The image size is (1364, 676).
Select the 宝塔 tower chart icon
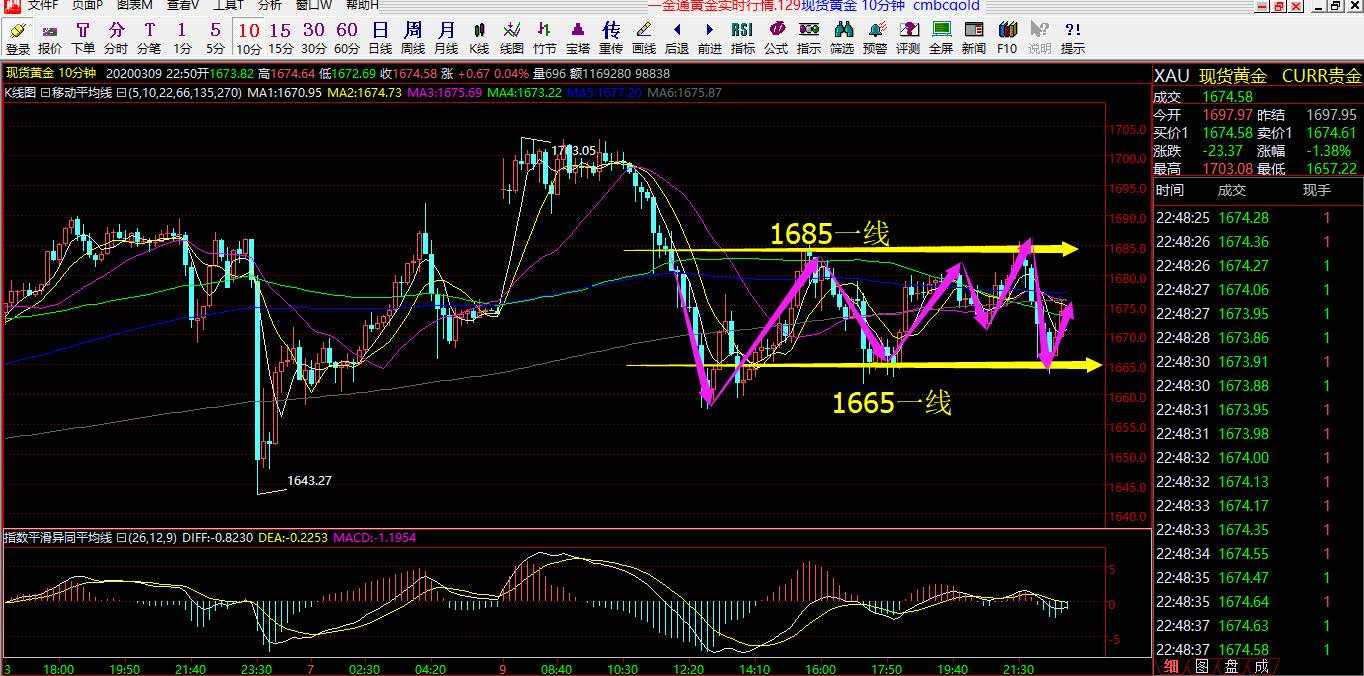tap(578, 38)
